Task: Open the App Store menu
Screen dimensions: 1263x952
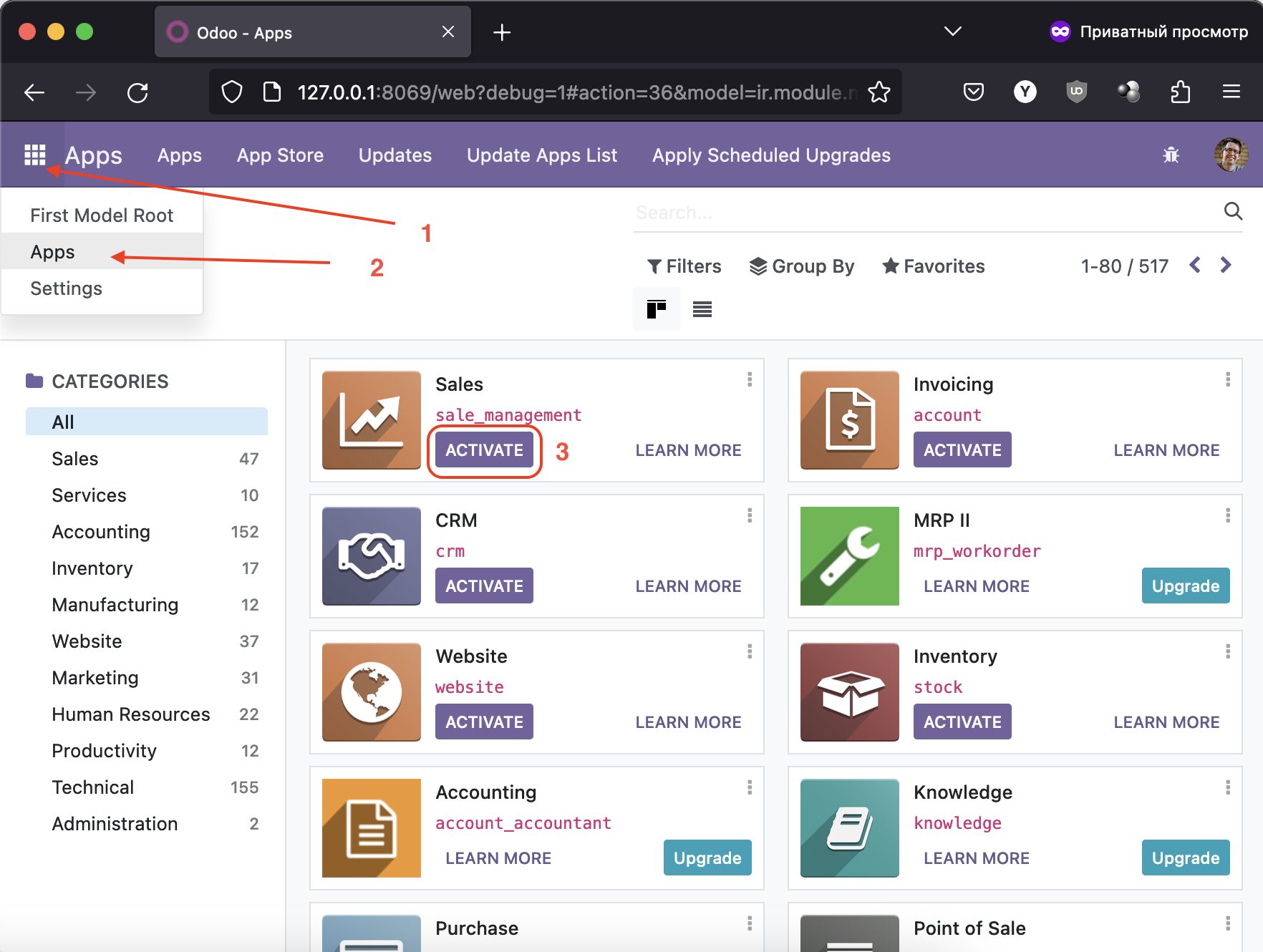Action: [280, 155]
